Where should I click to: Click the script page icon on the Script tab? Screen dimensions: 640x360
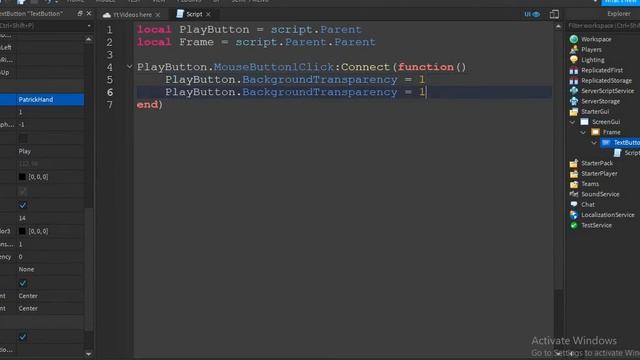click(180, 14)
